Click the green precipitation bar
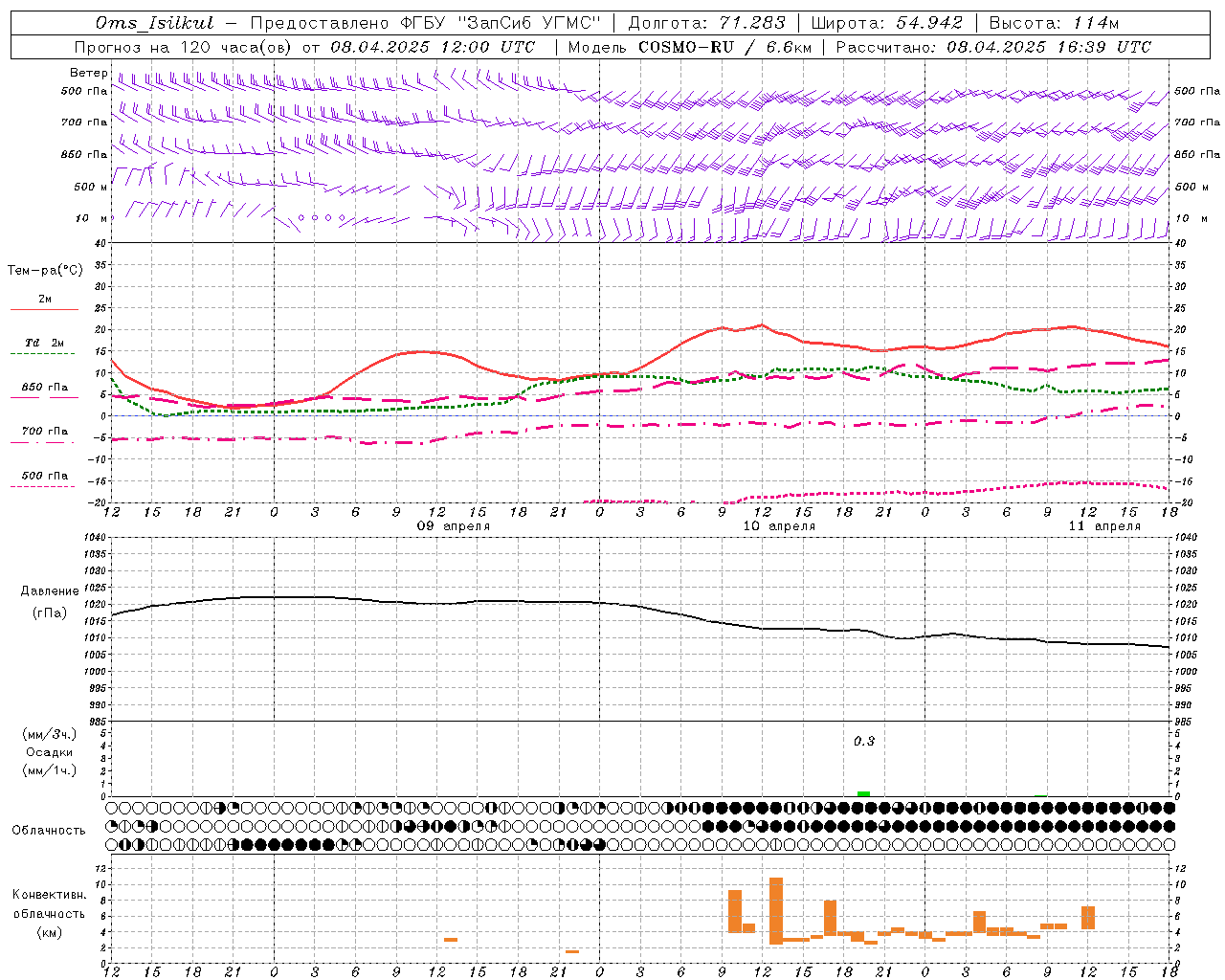Viewport: 1225px width, 980px height. click(x=863, y=793)
